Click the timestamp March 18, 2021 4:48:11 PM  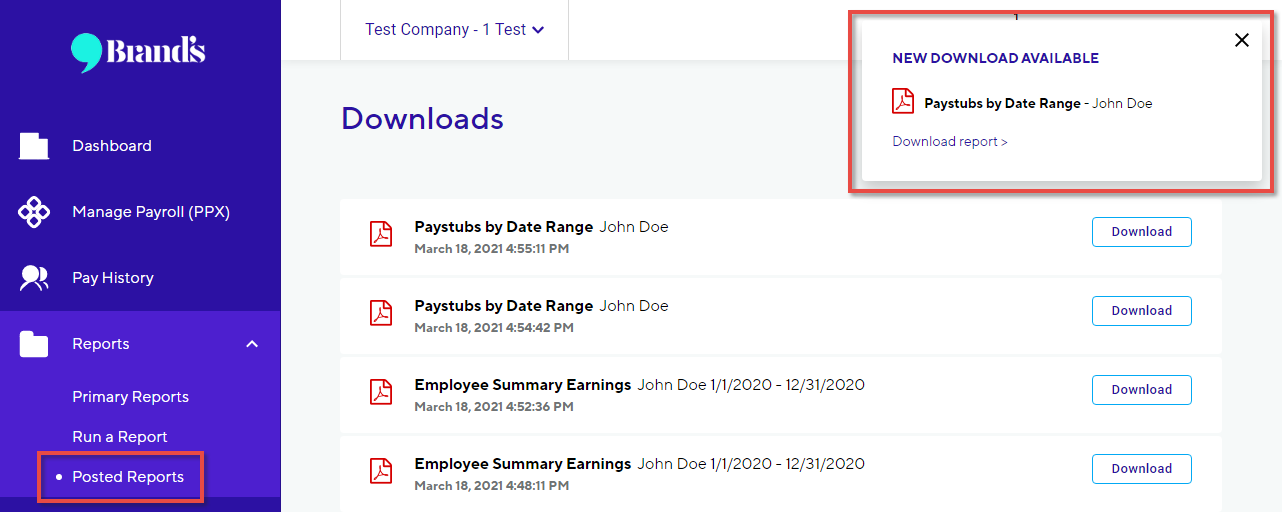click(492, 485)
